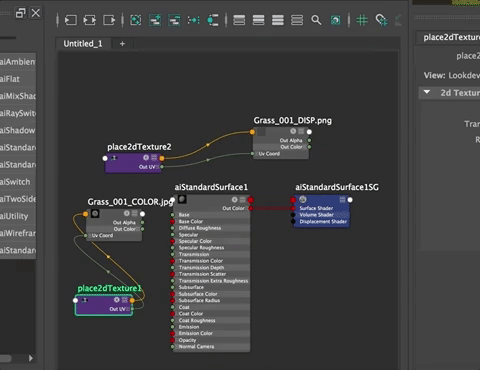Viewport: 480px width, 370px height.
Task: Select aiUtility in the shader list
Action: tap(18, 216)
